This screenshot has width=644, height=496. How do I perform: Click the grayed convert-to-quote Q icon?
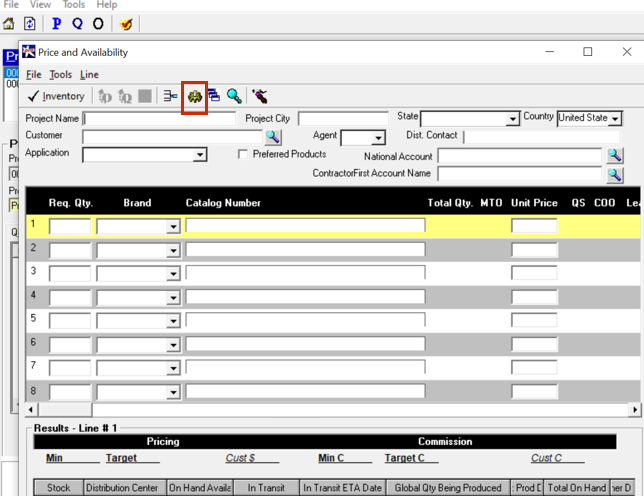click(x=125, y=96)
